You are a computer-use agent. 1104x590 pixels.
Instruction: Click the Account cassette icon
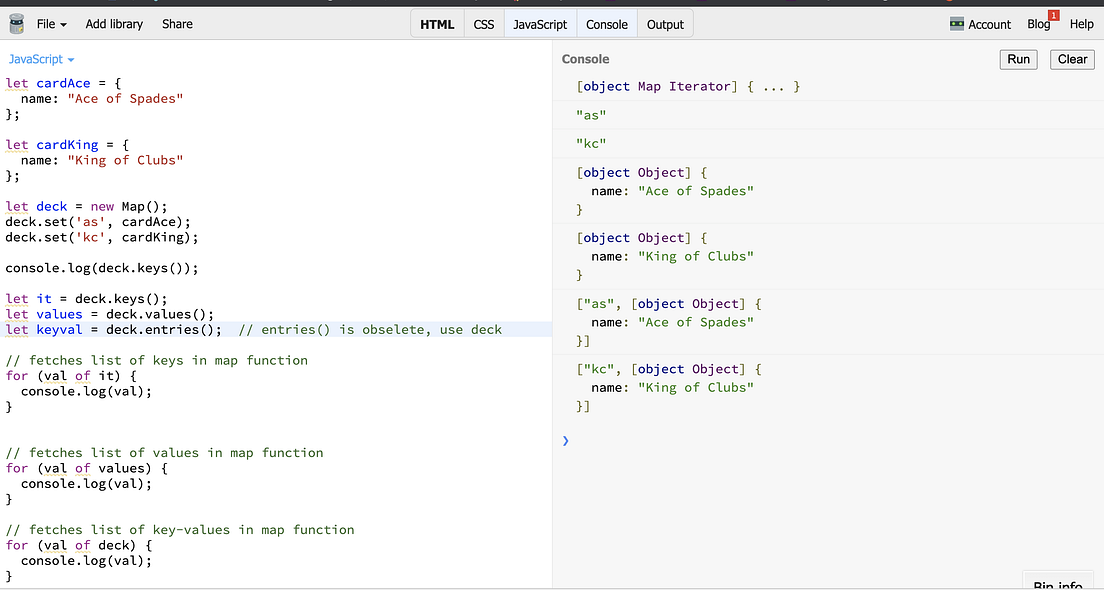pos(957,23)
